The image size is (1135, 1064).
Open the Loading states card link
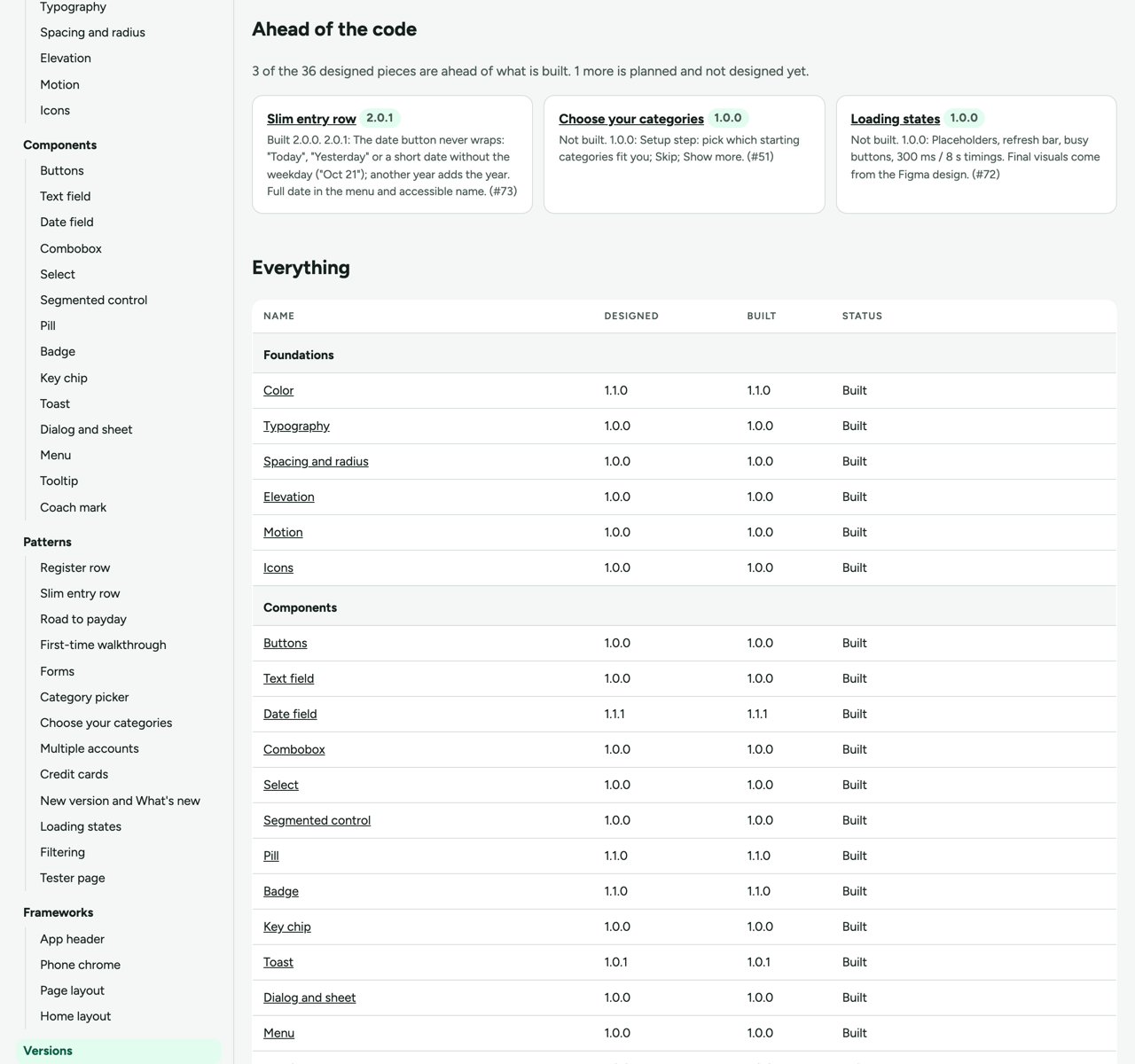point(895,119)
